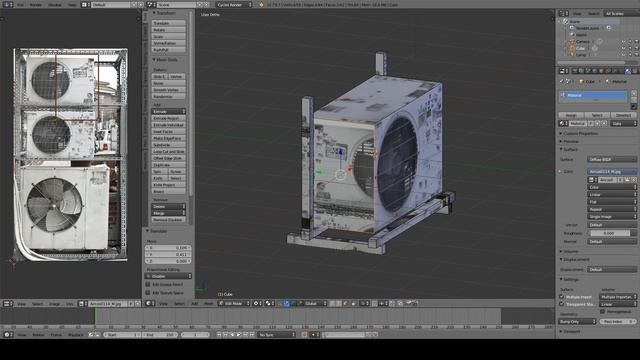The width and height of the screenshot is (640, 360).
Task: Open Surface Diffuse BSDF shader dropdown
Action: click(612, 159)
